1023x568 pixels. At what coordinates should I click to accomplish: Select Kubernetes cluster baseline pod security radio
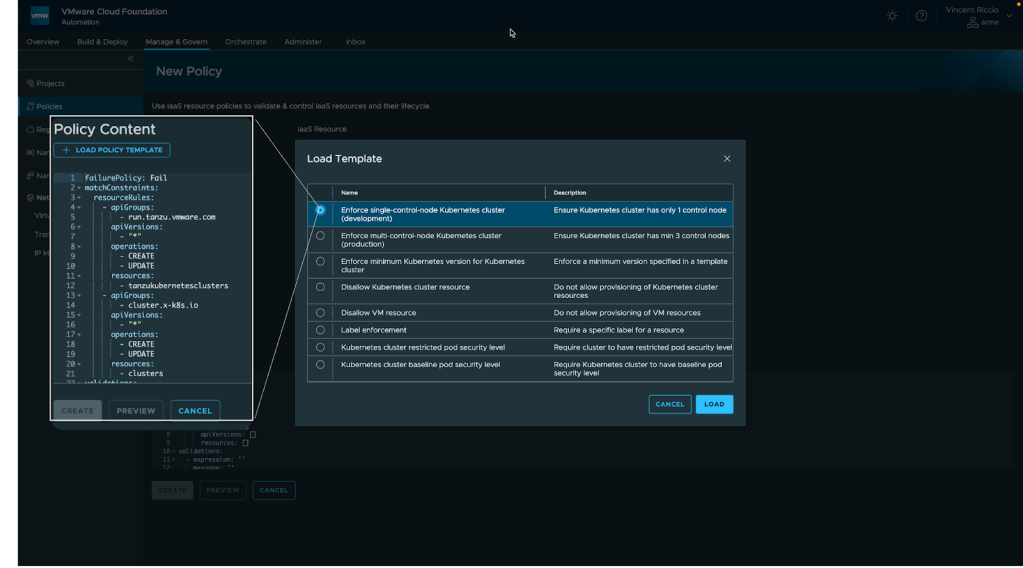click(x=320, y=365)
